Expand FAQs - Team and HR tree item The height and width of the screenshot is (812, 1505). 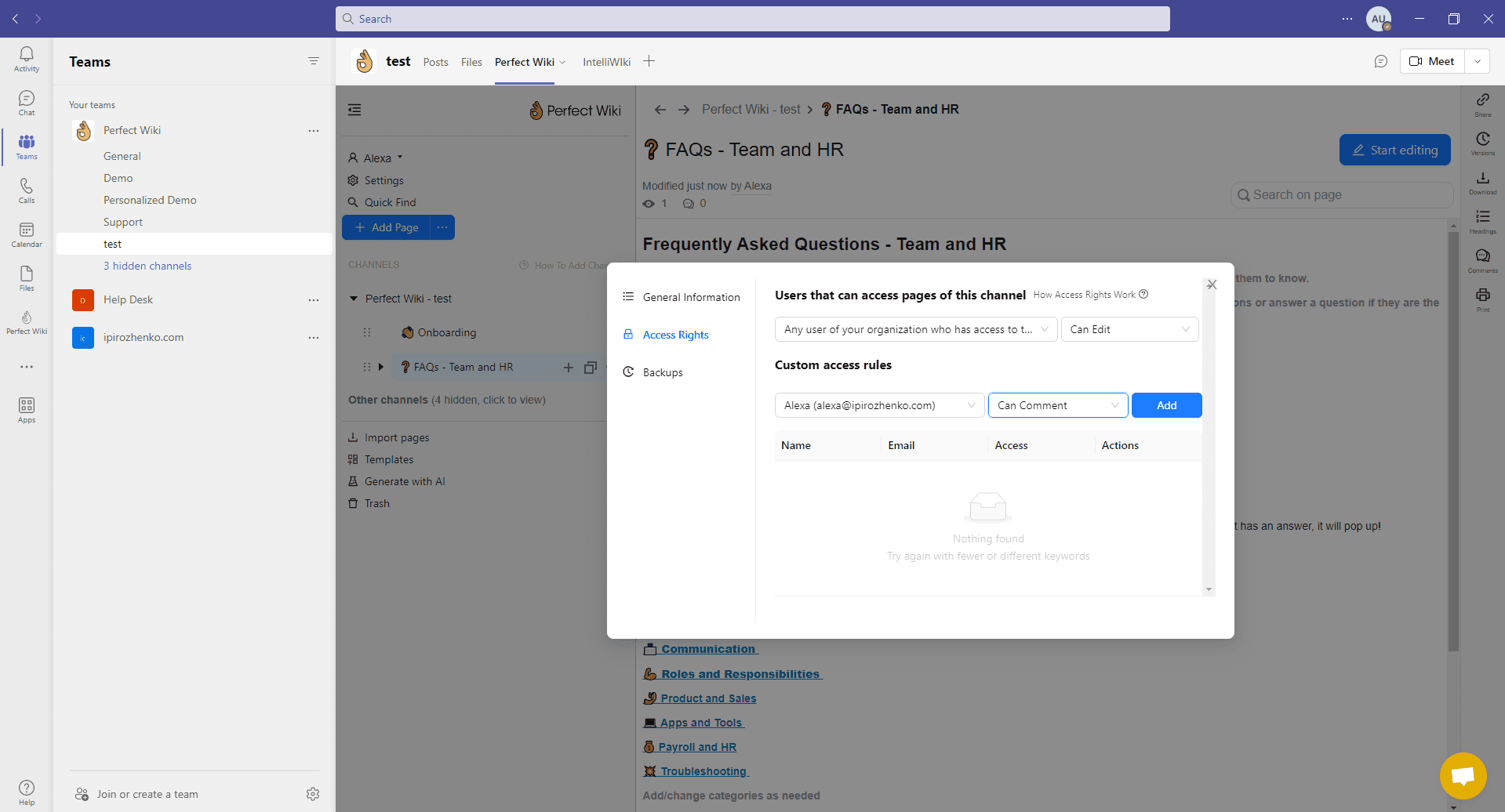click(x=381, y=367)
